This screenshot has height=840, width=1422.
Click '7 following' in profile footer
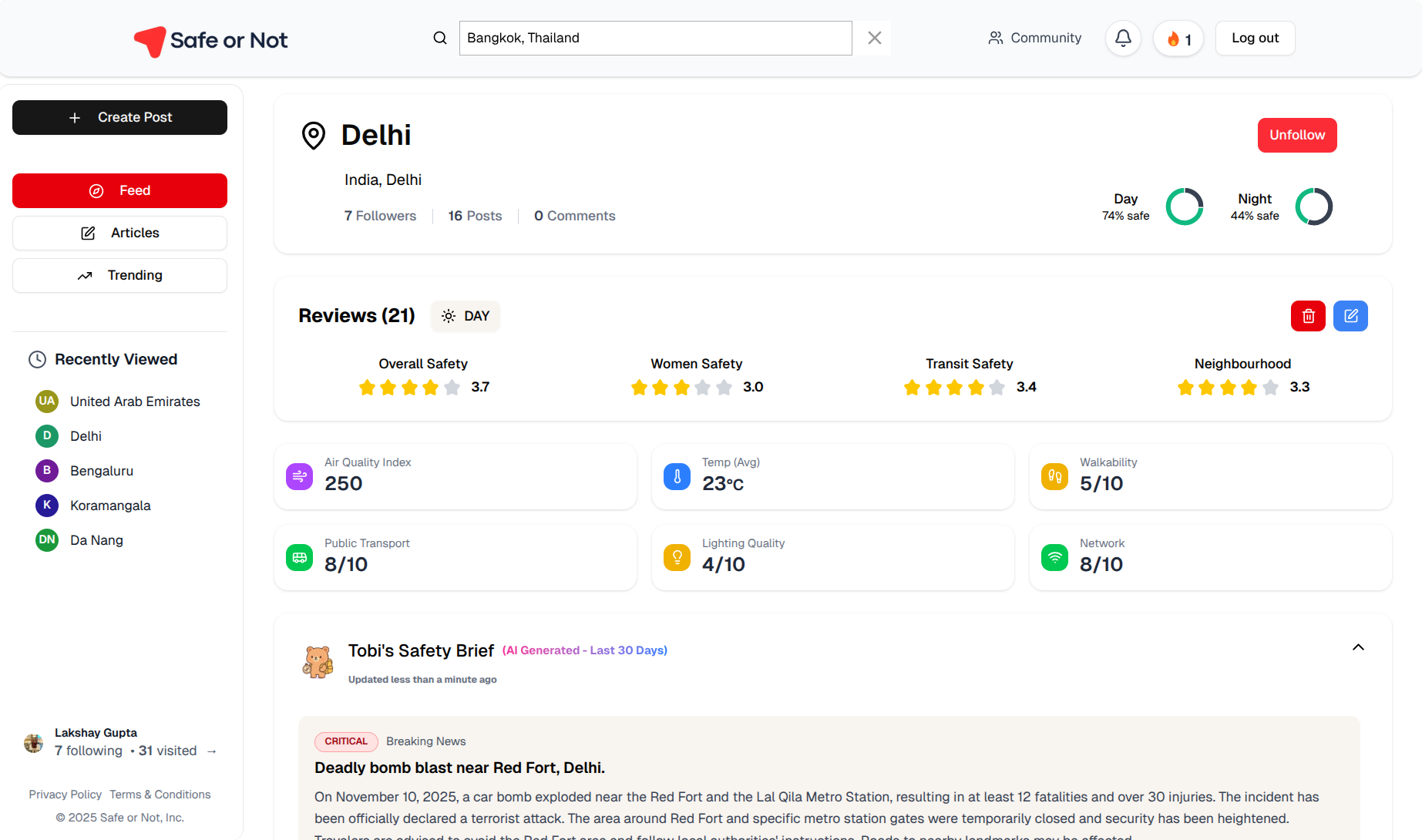coord(89,751)
